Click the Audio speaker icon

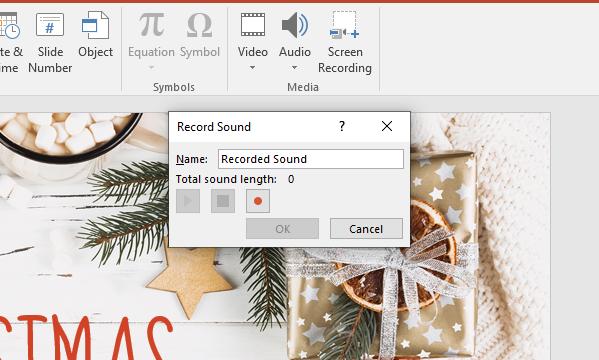(x=295, y=24)
